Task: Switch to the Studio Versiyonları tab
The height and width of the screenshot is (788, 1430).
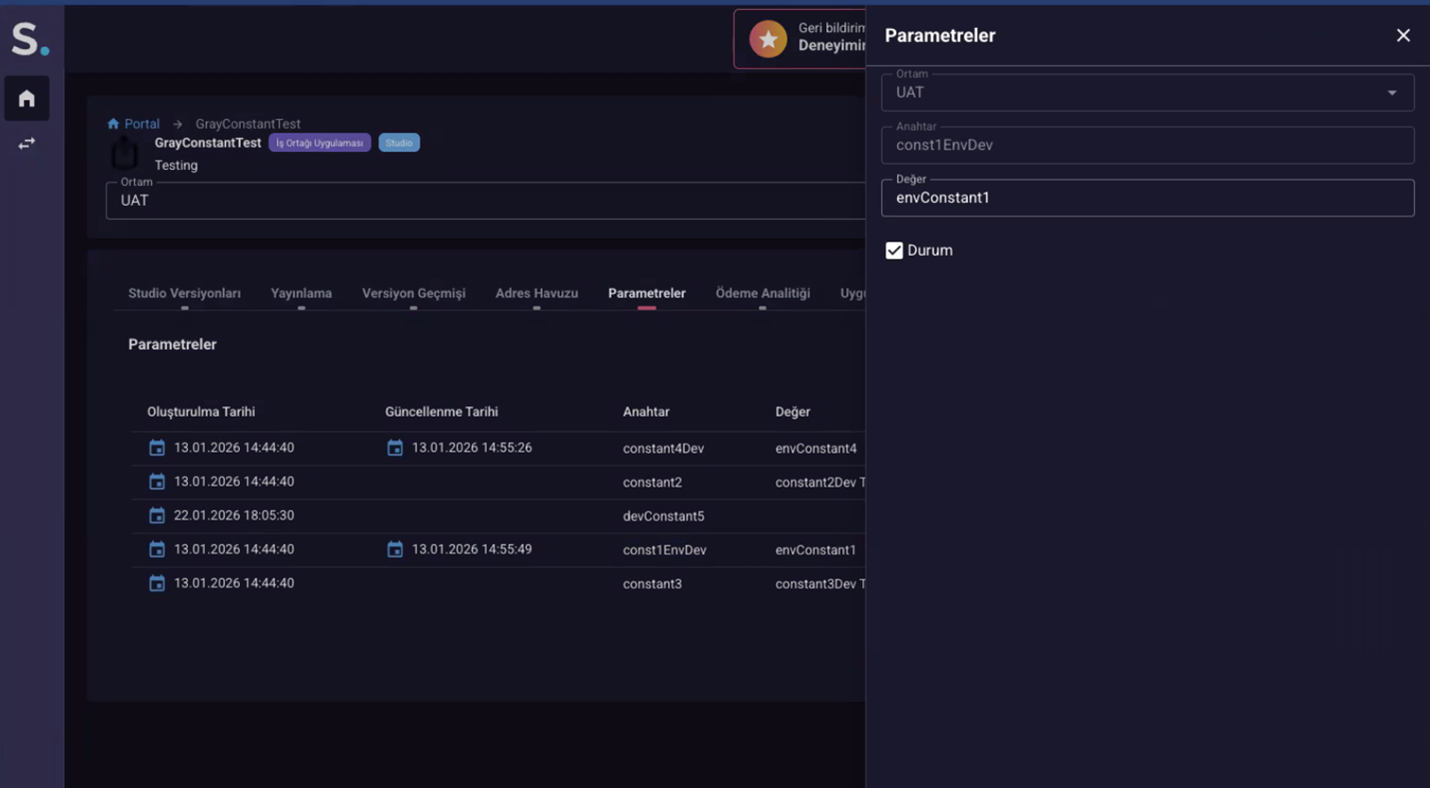Action: (184, 294)
